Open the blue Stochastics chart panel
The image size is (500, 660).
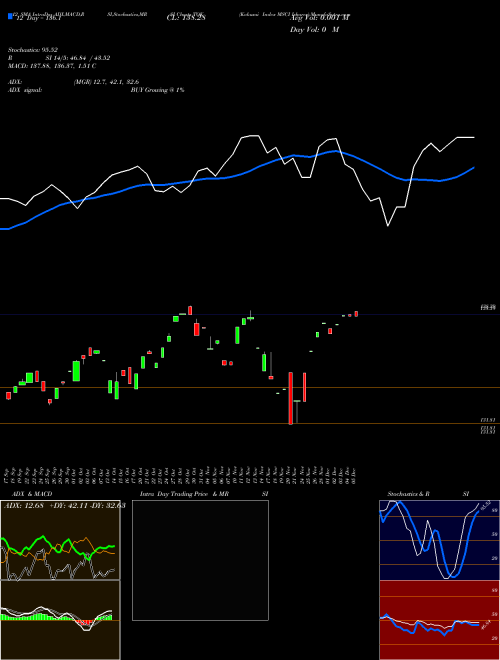click(x=439, y=540)
